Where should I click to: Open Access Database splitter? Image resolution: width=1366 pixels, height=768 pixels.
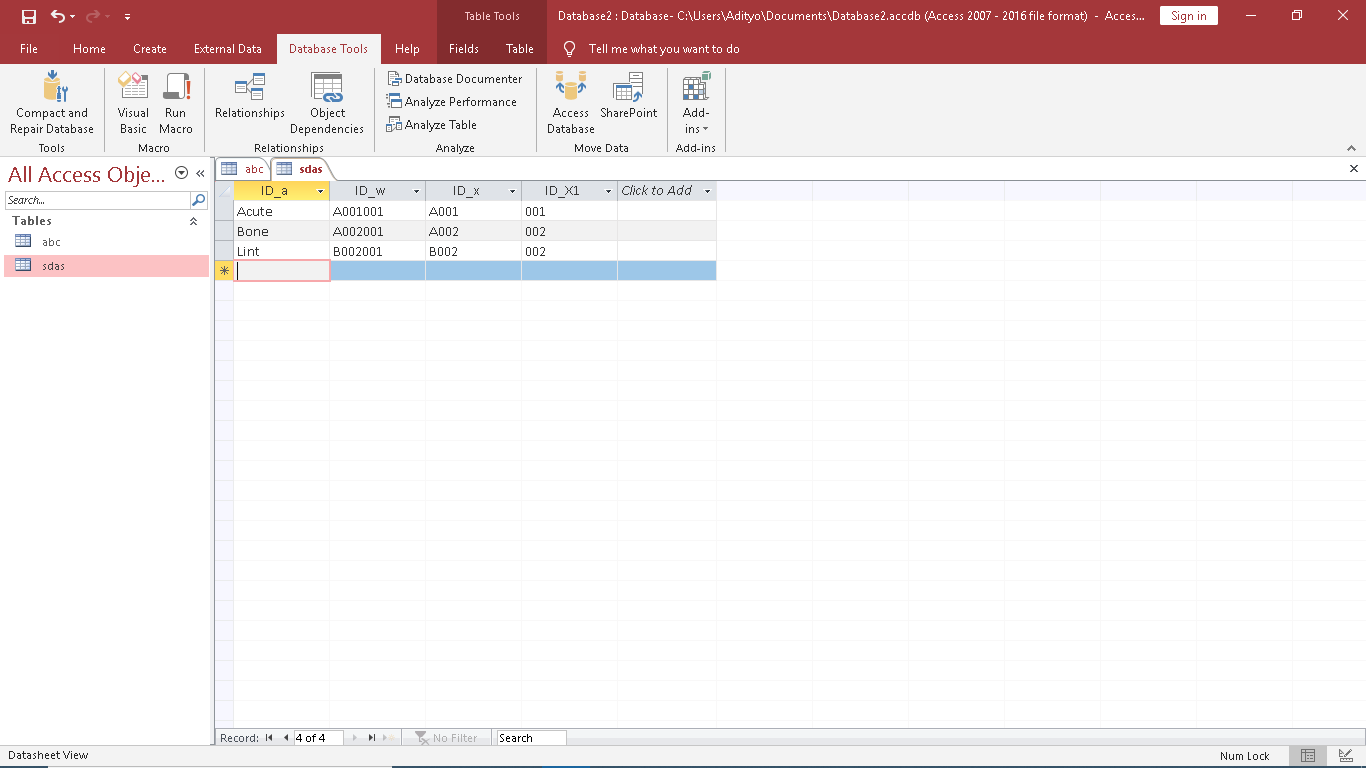click(x=571, y=88)
